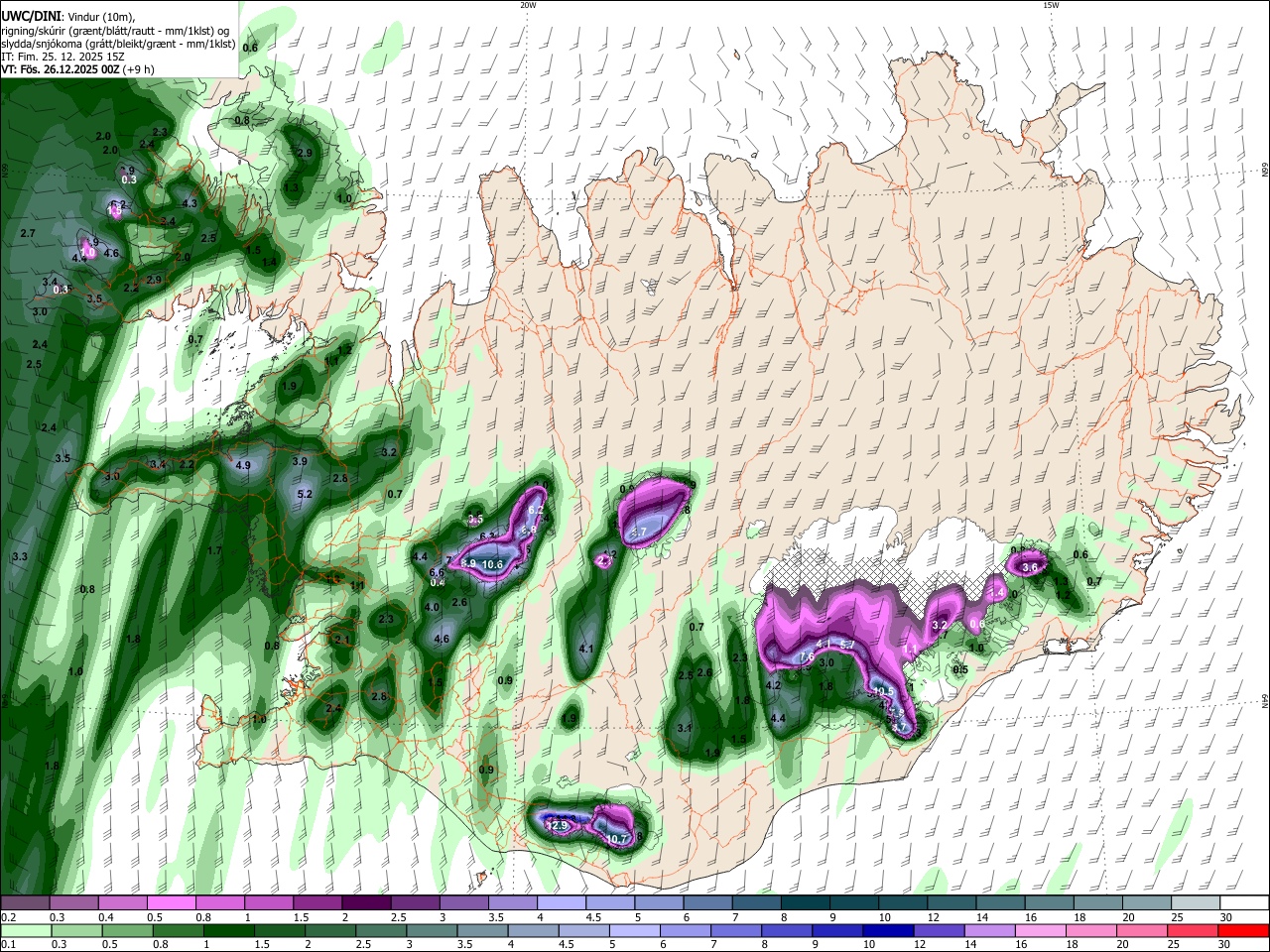Viewport: 1270px width, 952px height.
Task: Pick the bright pink swatch labeled 0.5 in upper legend row
Action: tap(172, 903)
